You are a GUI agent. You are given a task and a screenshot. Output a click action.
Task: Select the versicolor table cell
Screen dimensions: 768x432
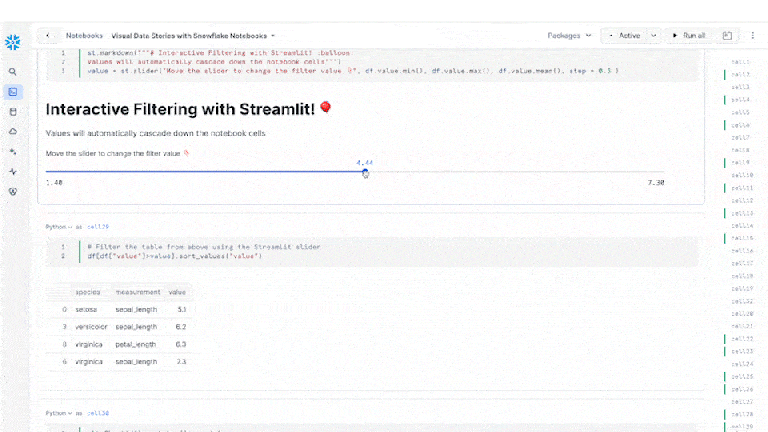[91, 327]
